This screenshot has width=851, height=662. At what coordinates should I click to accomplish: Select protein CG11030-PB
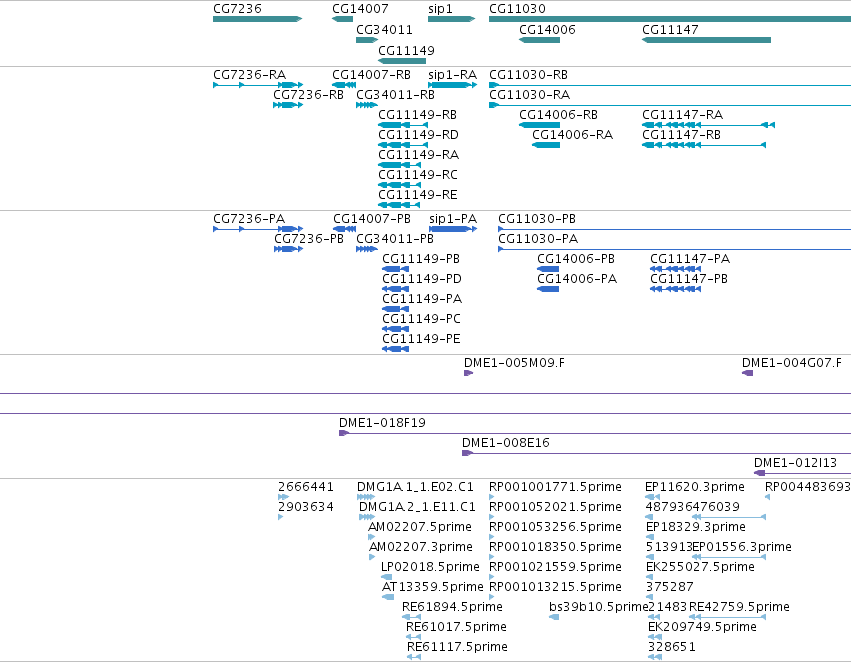tap(675, 229)
